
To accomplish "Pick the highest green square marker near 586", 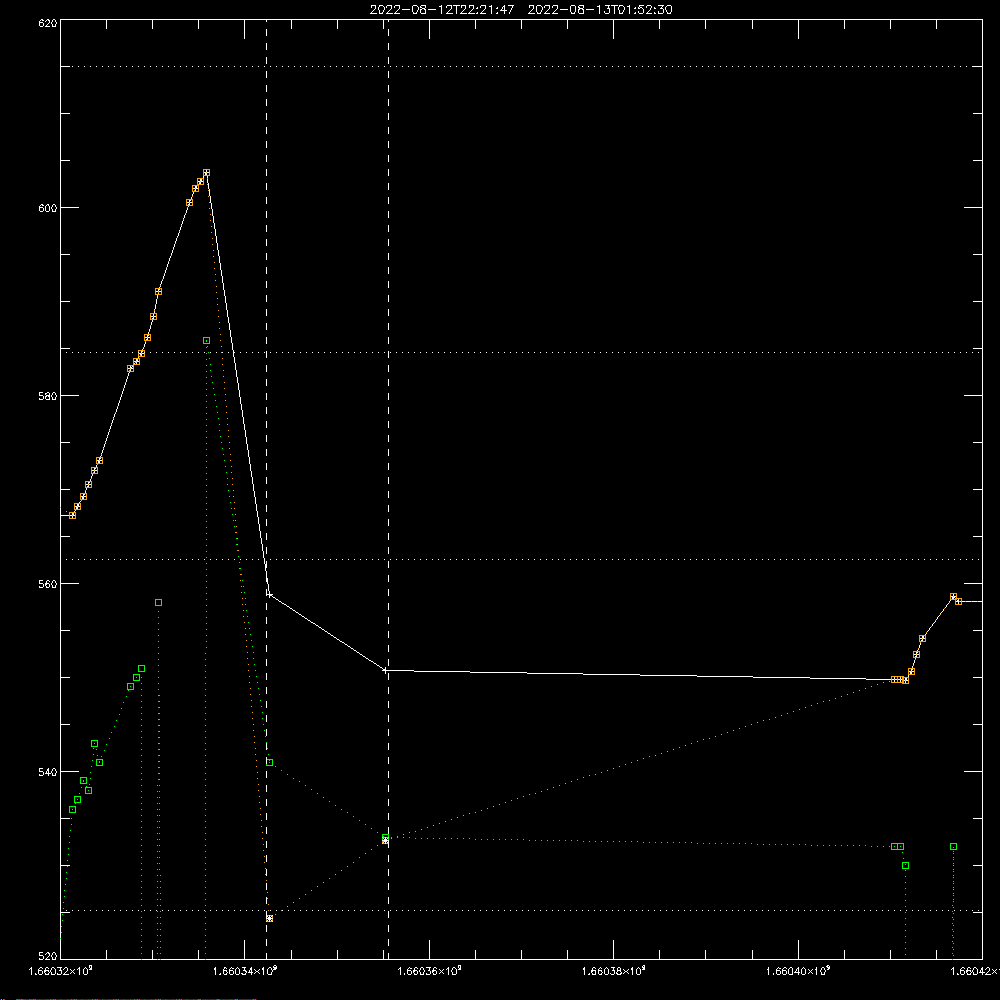I will click(206, 341).
